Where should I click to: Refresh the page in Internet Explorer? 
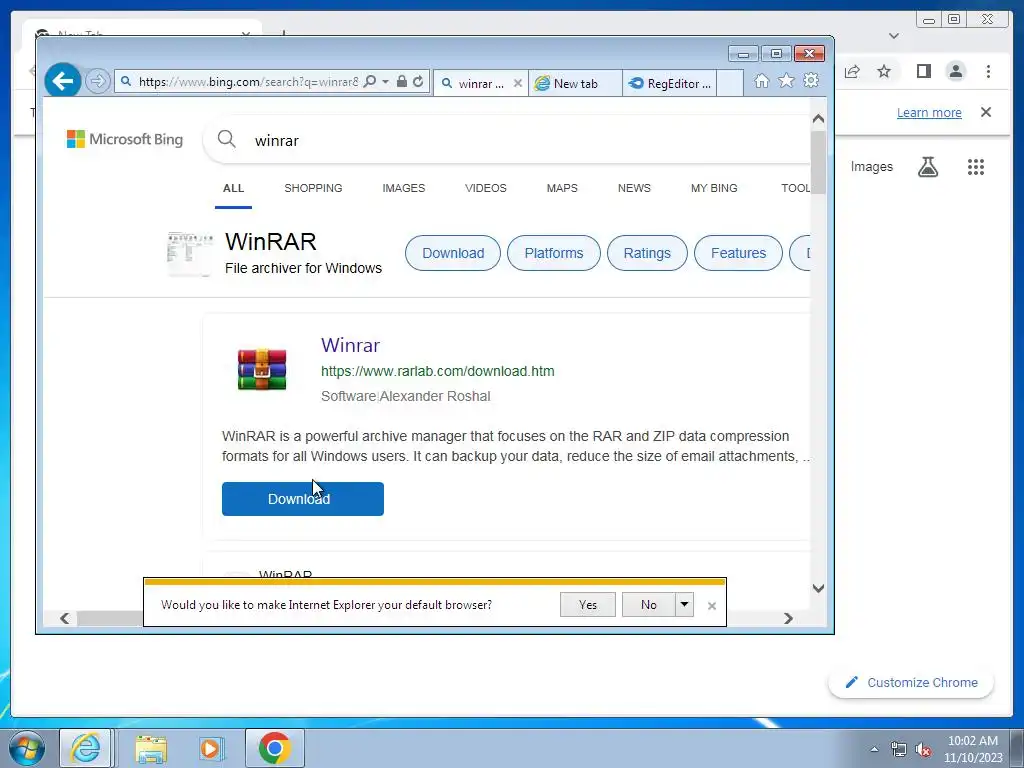coord(418,82)
